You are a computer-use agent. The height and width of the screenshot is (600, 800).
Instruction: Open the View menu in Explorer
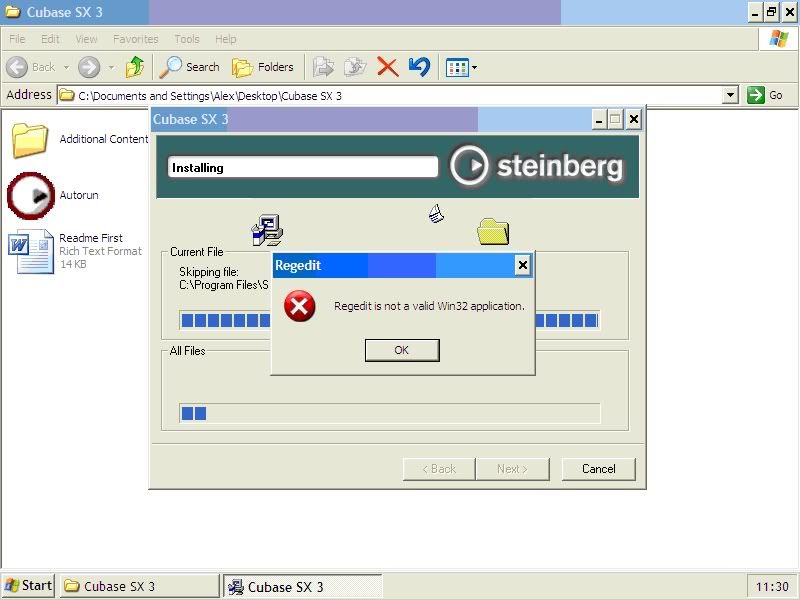(86, 39)
